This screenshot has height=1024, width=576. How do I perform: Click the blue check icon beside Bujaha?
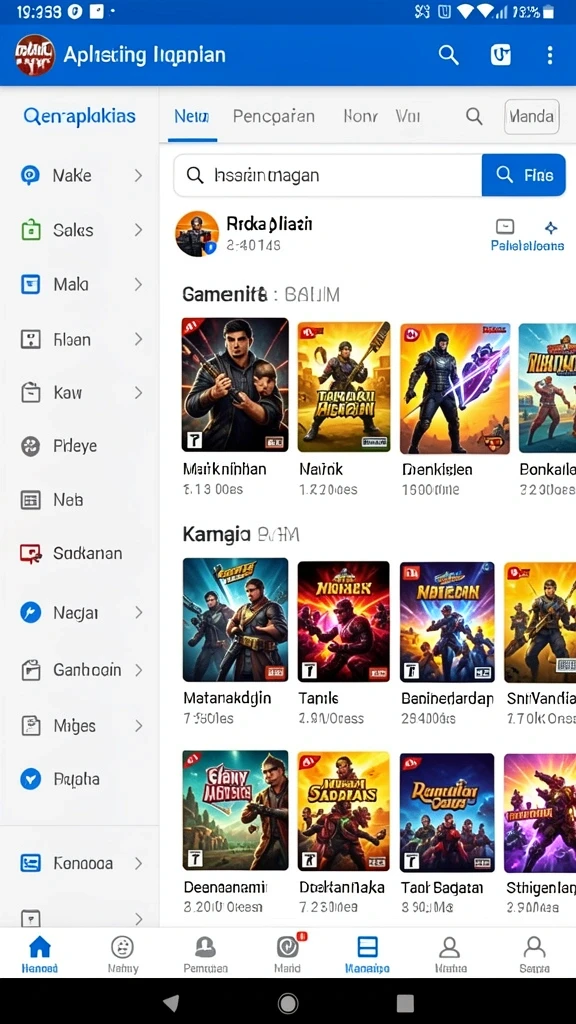(x=31, y=778)
